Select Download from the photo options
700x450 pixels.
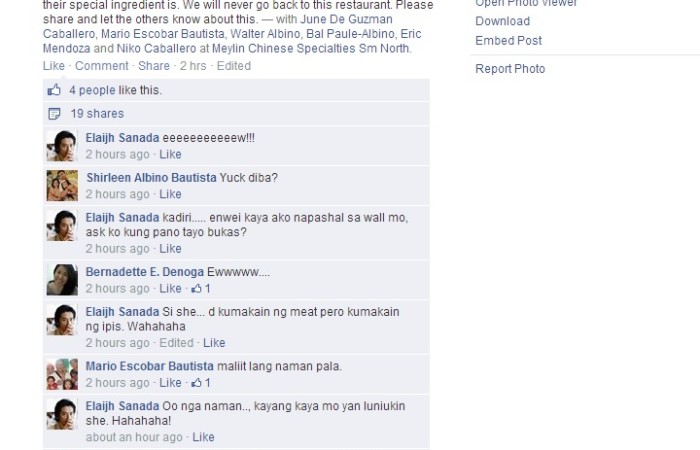(503, 21)
